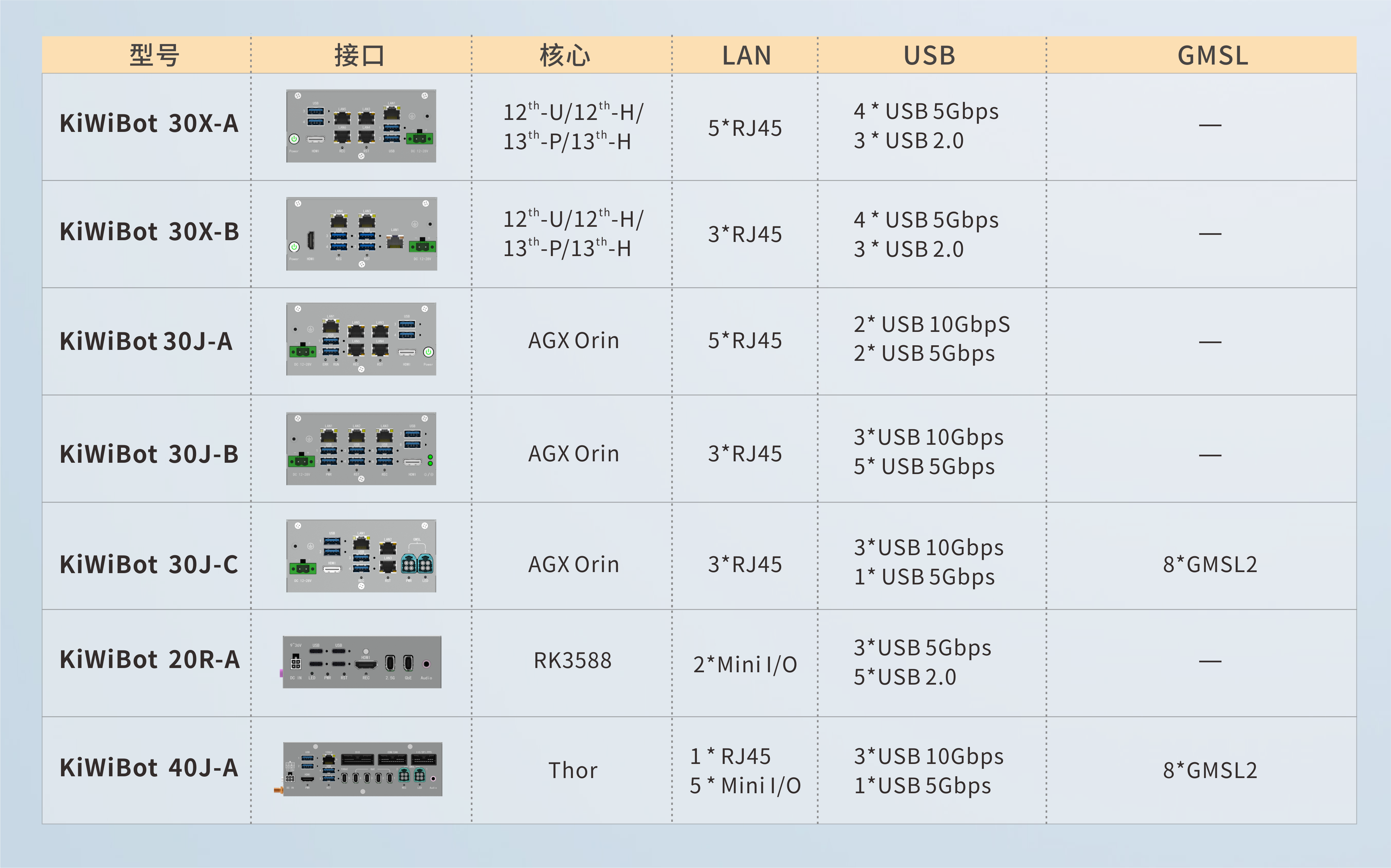Click the KiWiBot 30J-C interface image
This screenshot has height=868, width=1391.
tap(361, 556)
